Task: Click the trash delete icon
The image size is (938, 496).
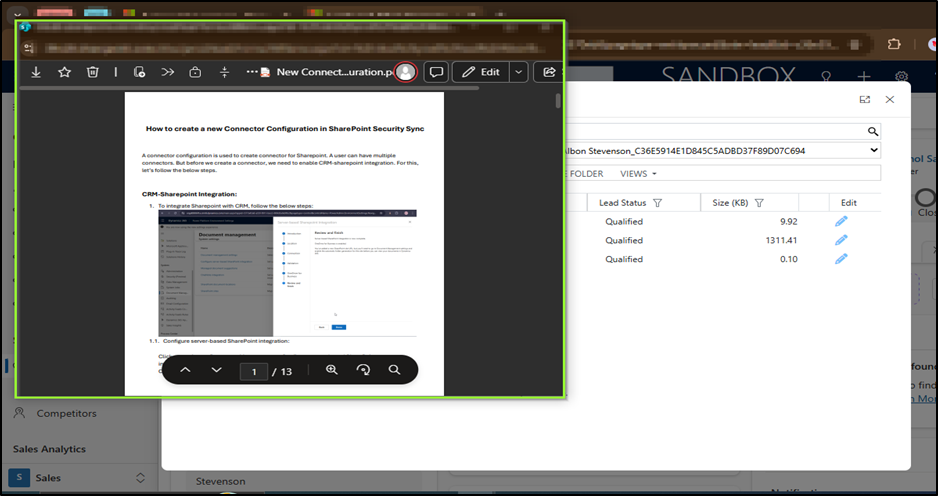Action: tap(92, 72)
